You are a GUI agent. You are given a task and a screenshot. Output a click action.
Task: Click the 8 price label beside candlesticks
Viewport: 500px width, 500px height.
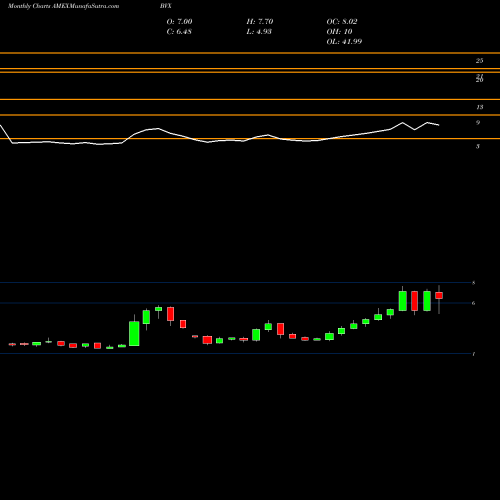coord(473,283)
